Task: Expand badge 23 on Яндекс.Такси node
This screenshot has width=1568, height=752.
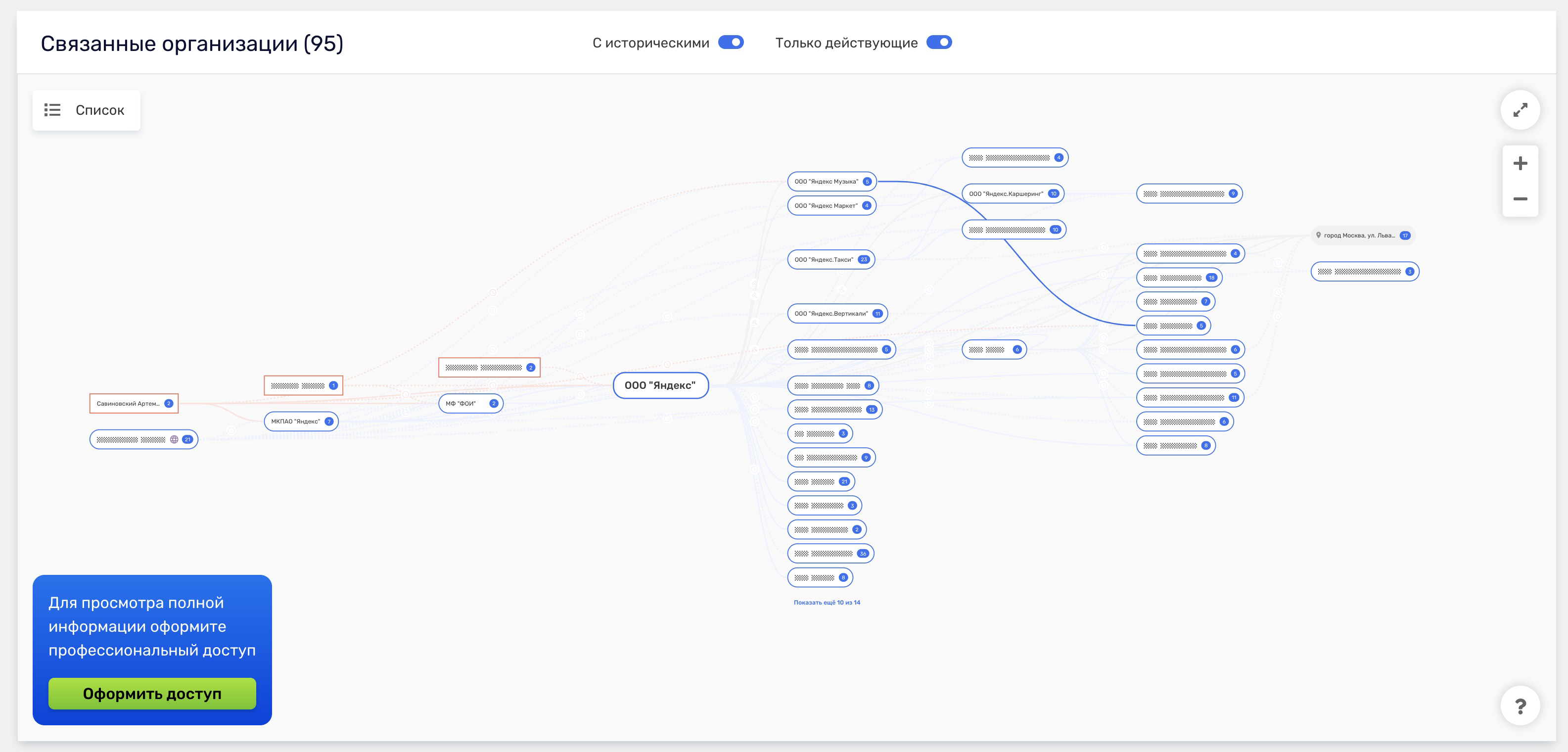Action: point(864,259)
